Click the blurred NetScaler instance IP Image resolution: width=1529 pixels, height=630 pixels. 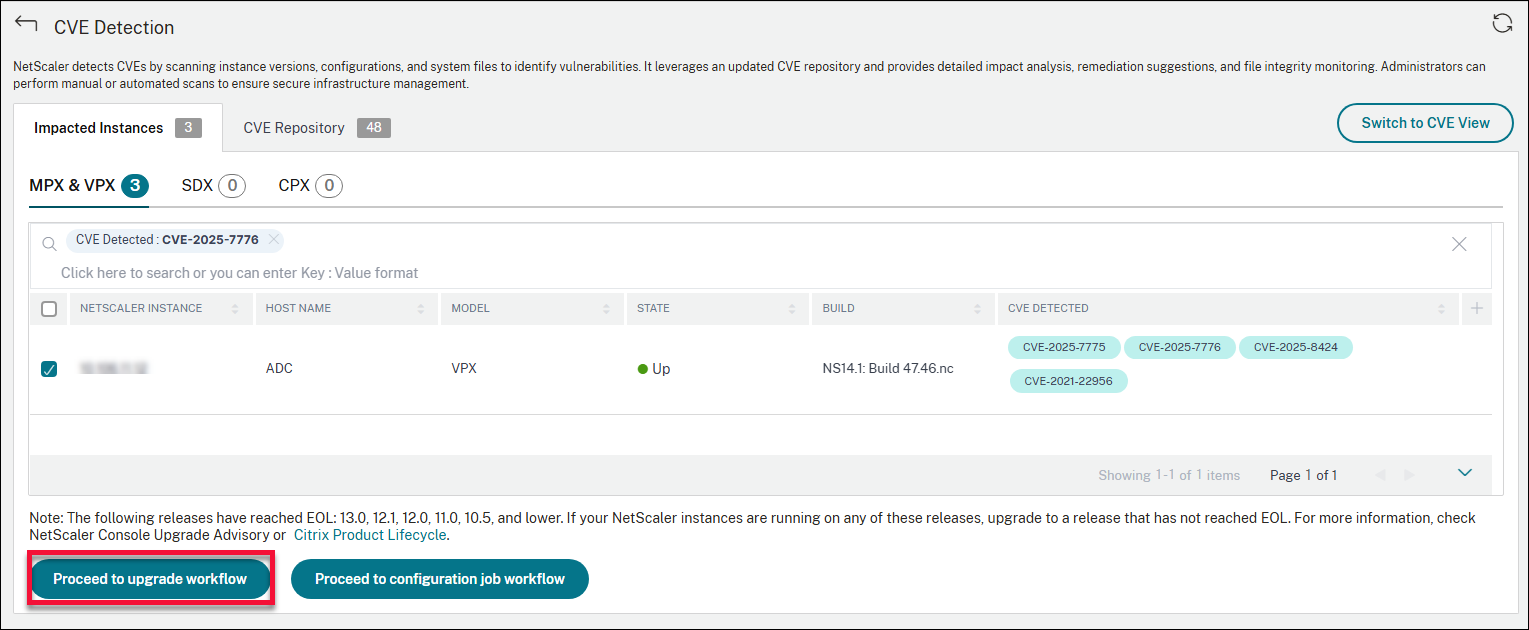pos(114,369)
